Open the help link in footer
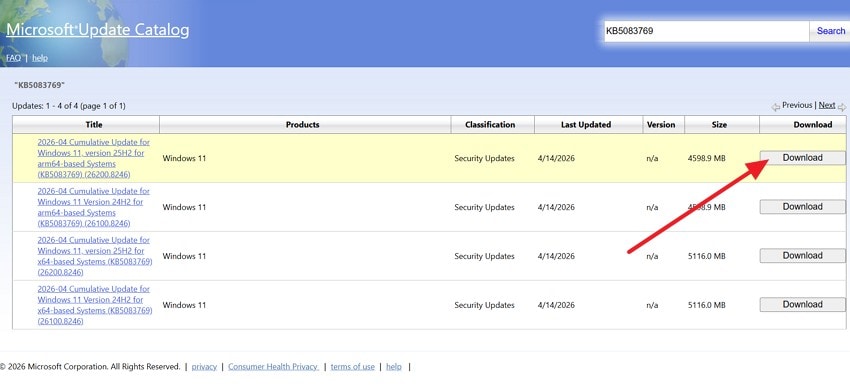The image size is (850, 390). pyautogui.click(x=394, y=367)
